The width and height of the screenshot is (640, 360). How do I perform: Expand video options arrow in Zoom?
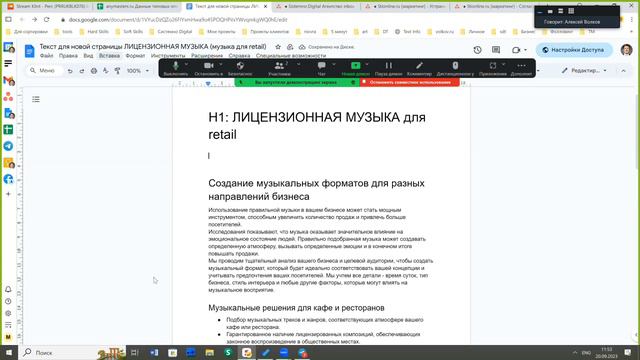click(x=221, y=64)
